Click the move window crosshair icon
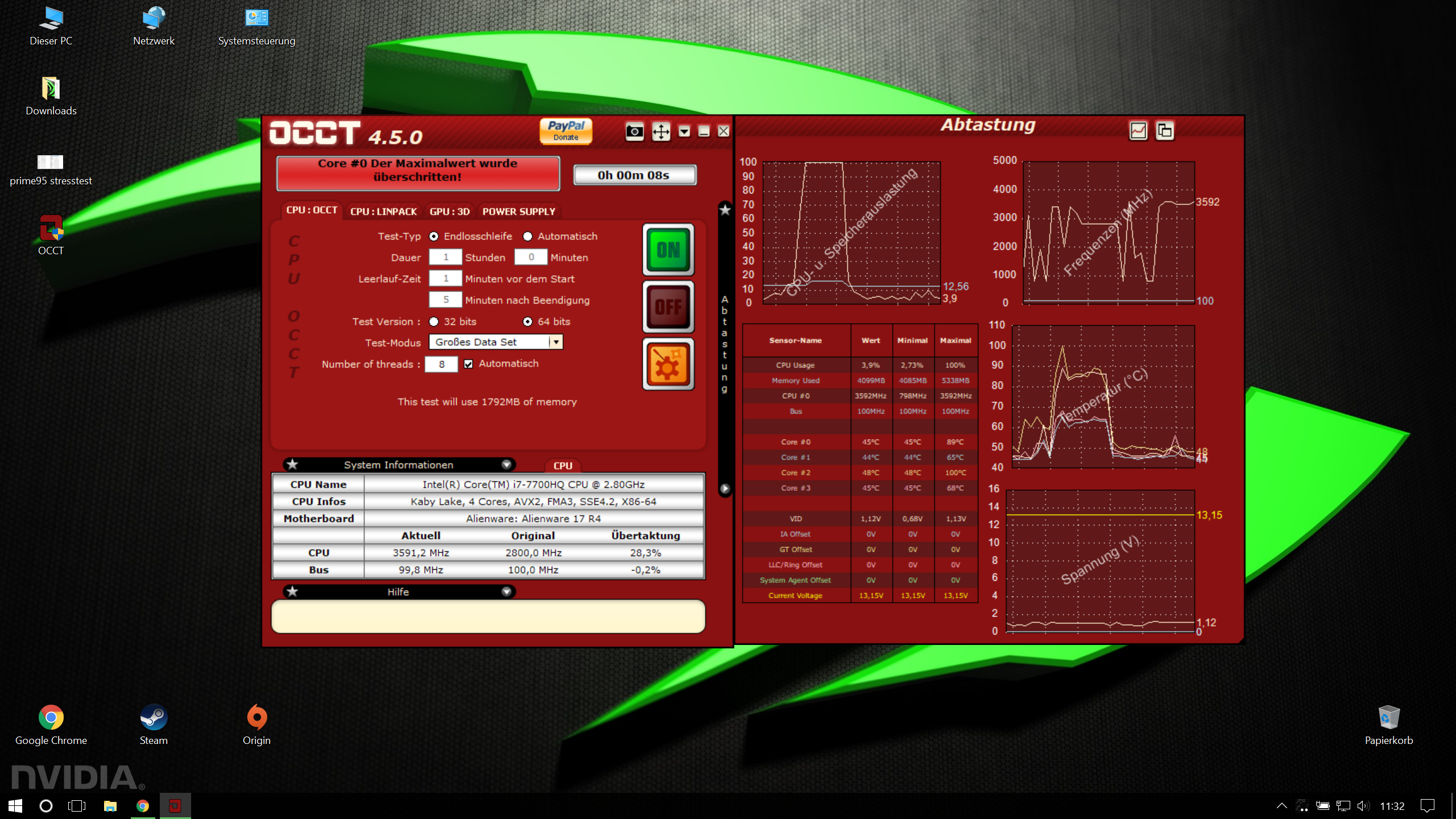The image size is (1456, 819). coord(660,132)
